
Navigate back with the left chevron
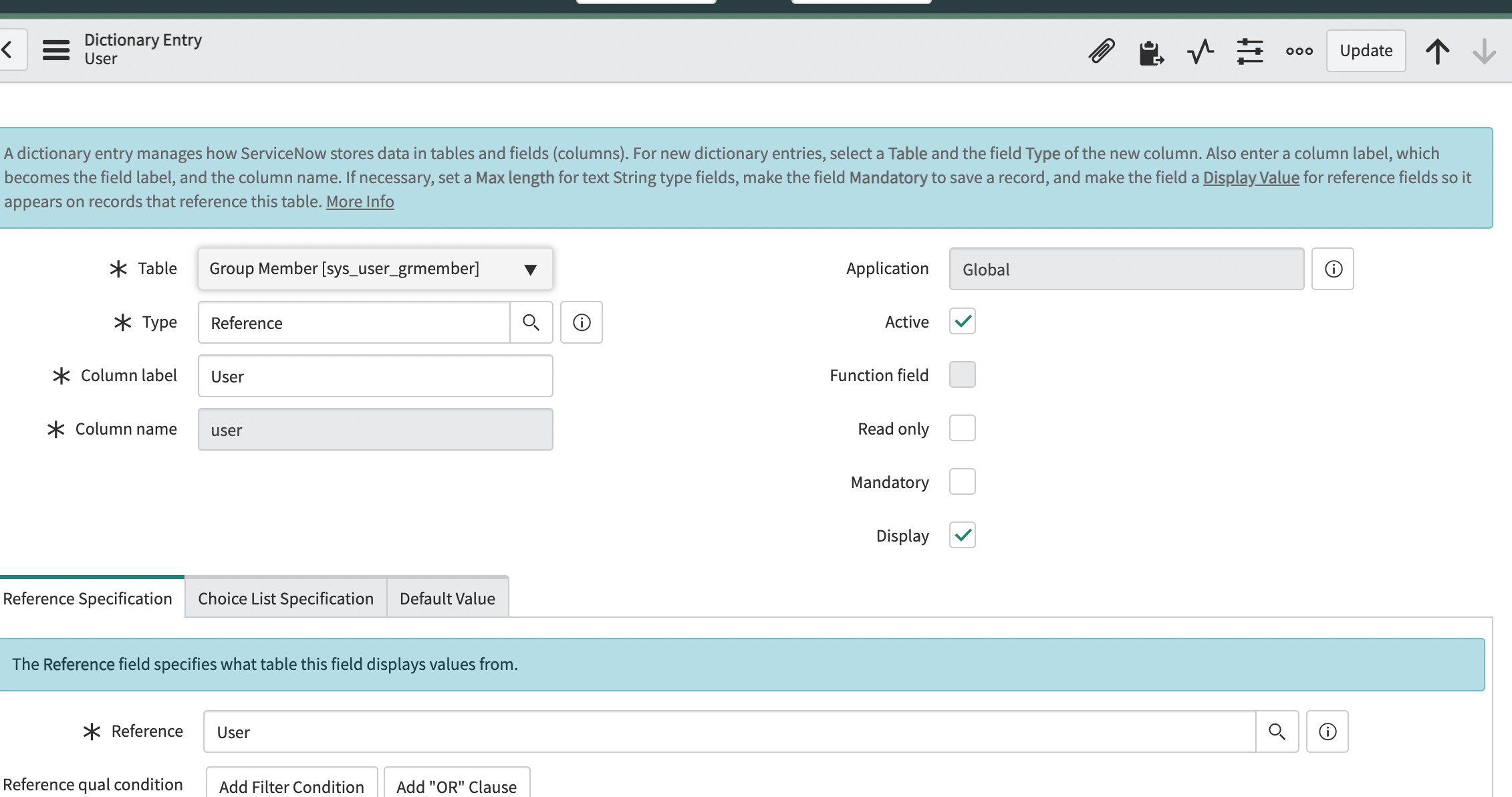[x=9, y=49]
